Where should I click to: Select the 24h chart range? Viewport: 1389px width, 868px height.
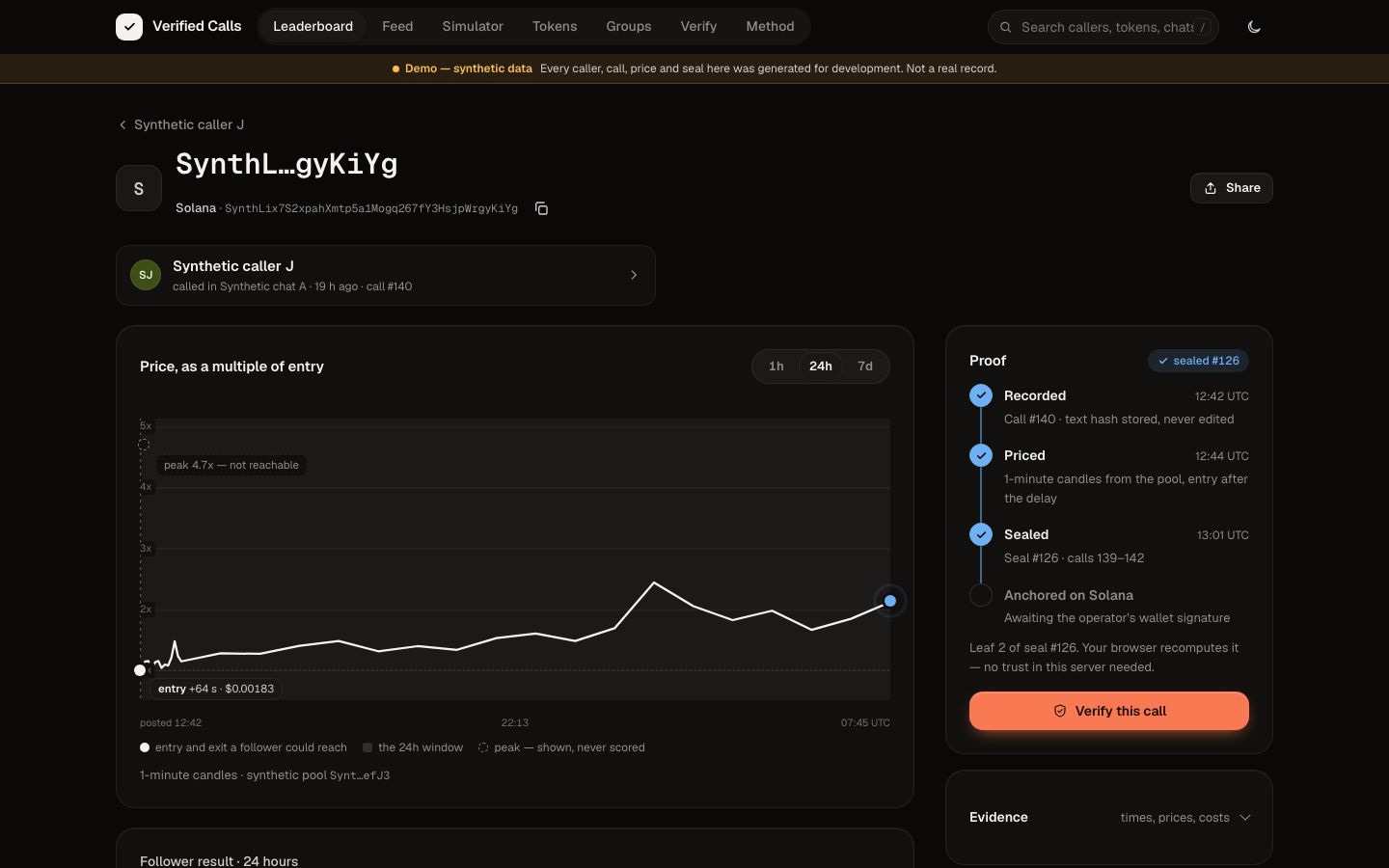pyautogui.click(x=821, y=366)
